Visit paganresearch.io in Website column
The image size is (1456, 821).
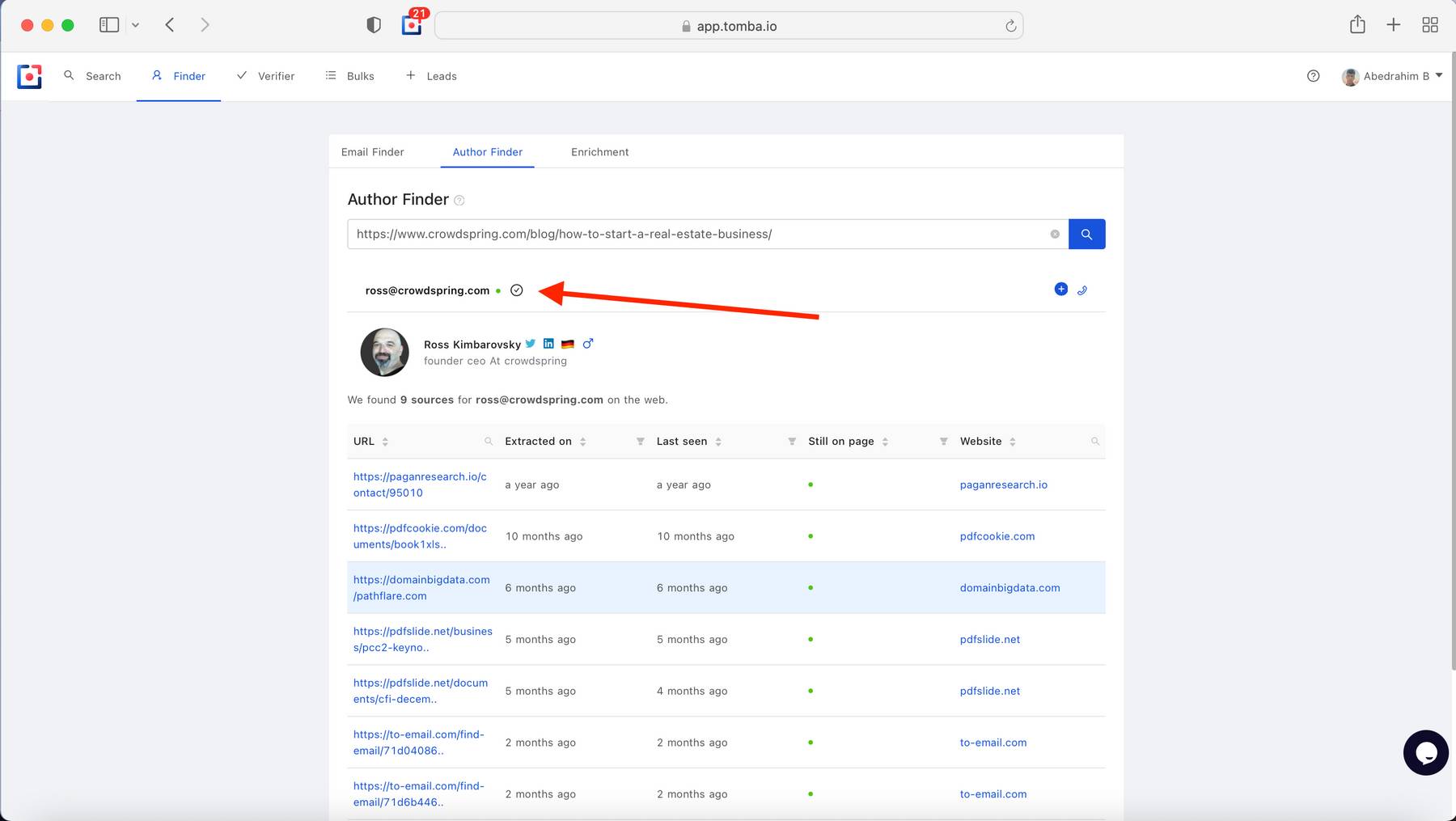pos(1003,485)
